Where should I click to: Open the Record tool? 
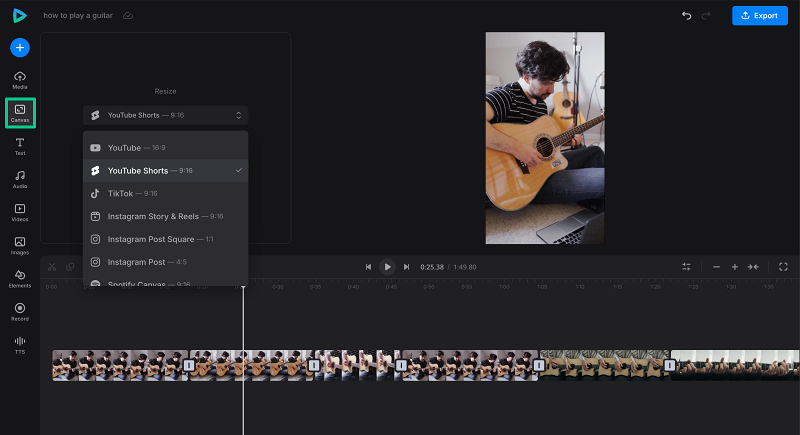20,312
